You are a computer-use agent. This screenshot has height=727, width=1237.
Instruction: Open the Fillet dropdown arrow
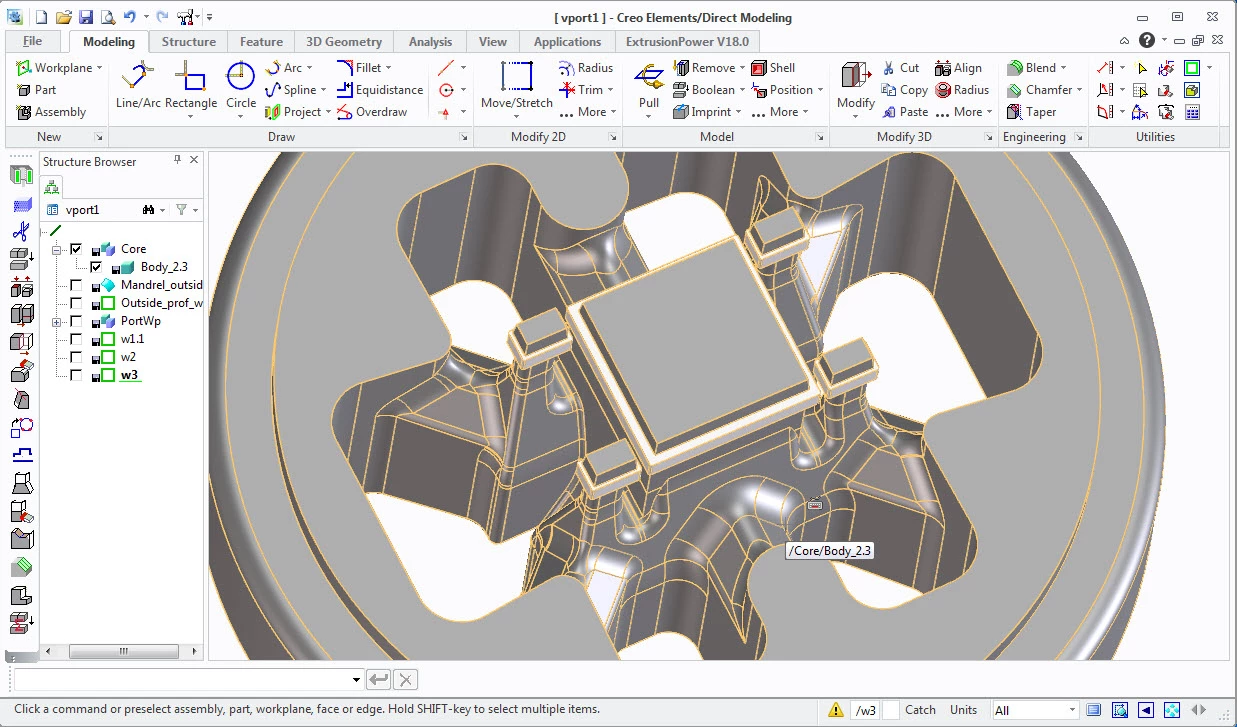click(x=390, y=68)
